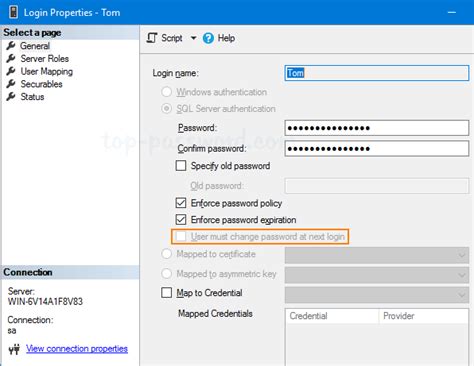Click the wrench icon beside General
The height and width of the screenshot is (366, 474).
tap(11, 46)
